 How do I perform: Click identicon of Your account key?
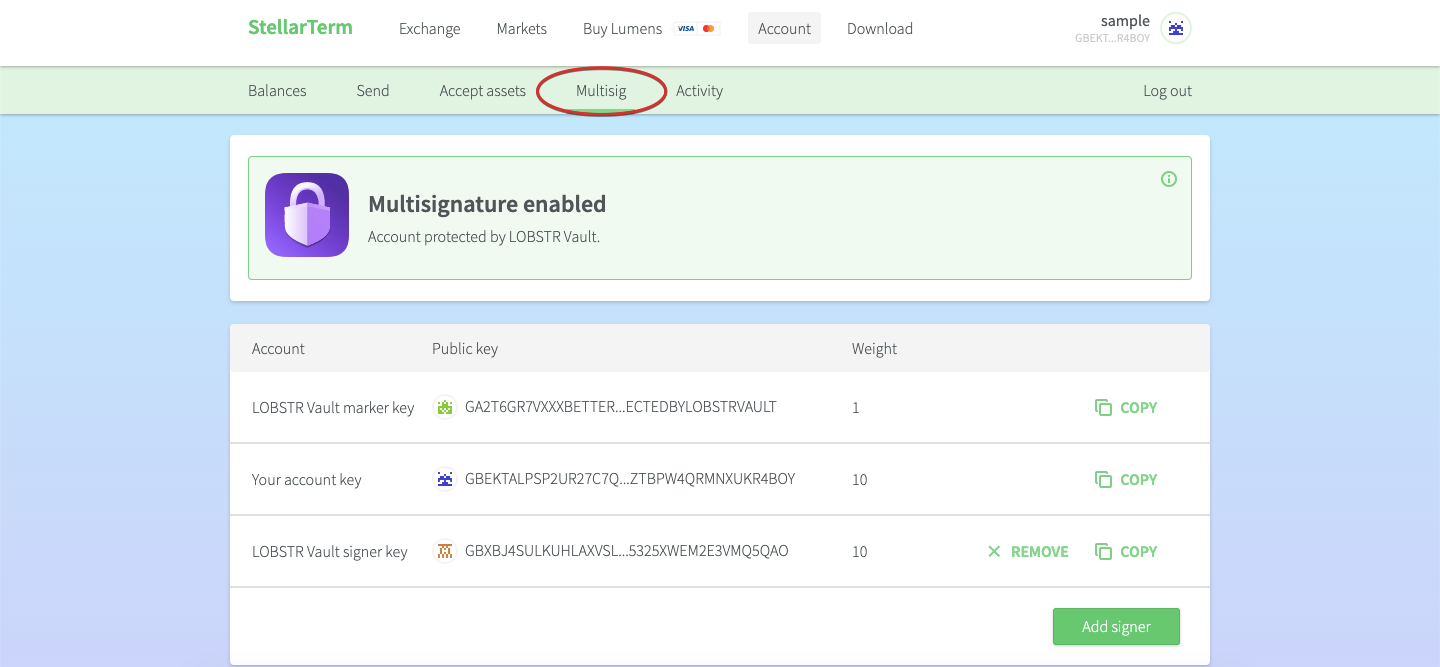[445, 479]
